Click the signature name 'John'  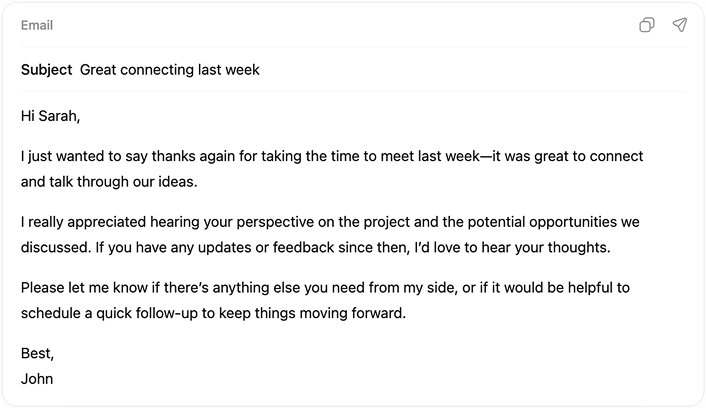click(x=37, y=379)
